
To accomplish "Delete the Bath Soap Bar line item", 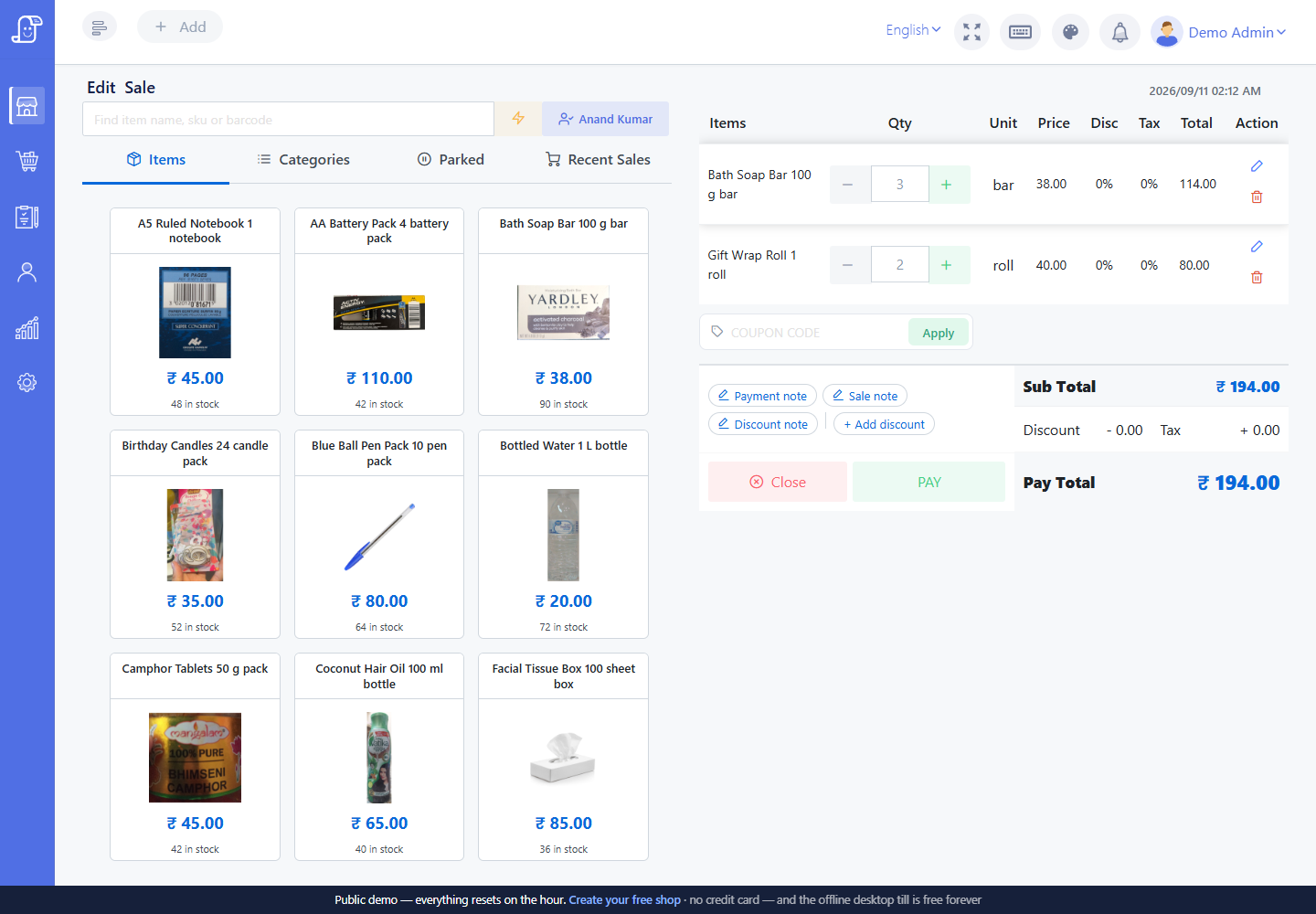I will point(1257,197).
